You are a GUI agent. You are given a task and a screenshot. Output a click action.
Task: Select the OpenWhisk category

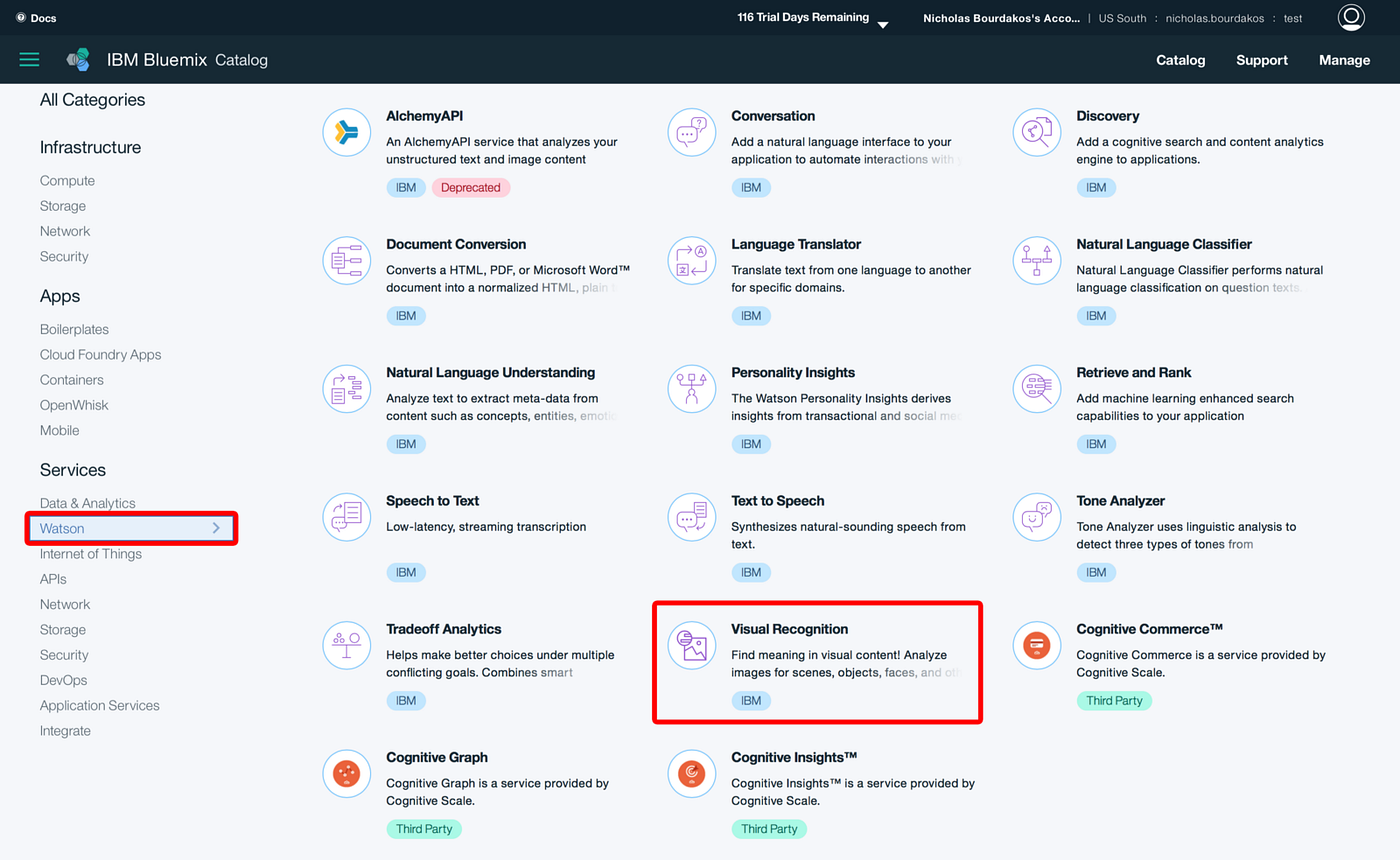pos(74,405)
